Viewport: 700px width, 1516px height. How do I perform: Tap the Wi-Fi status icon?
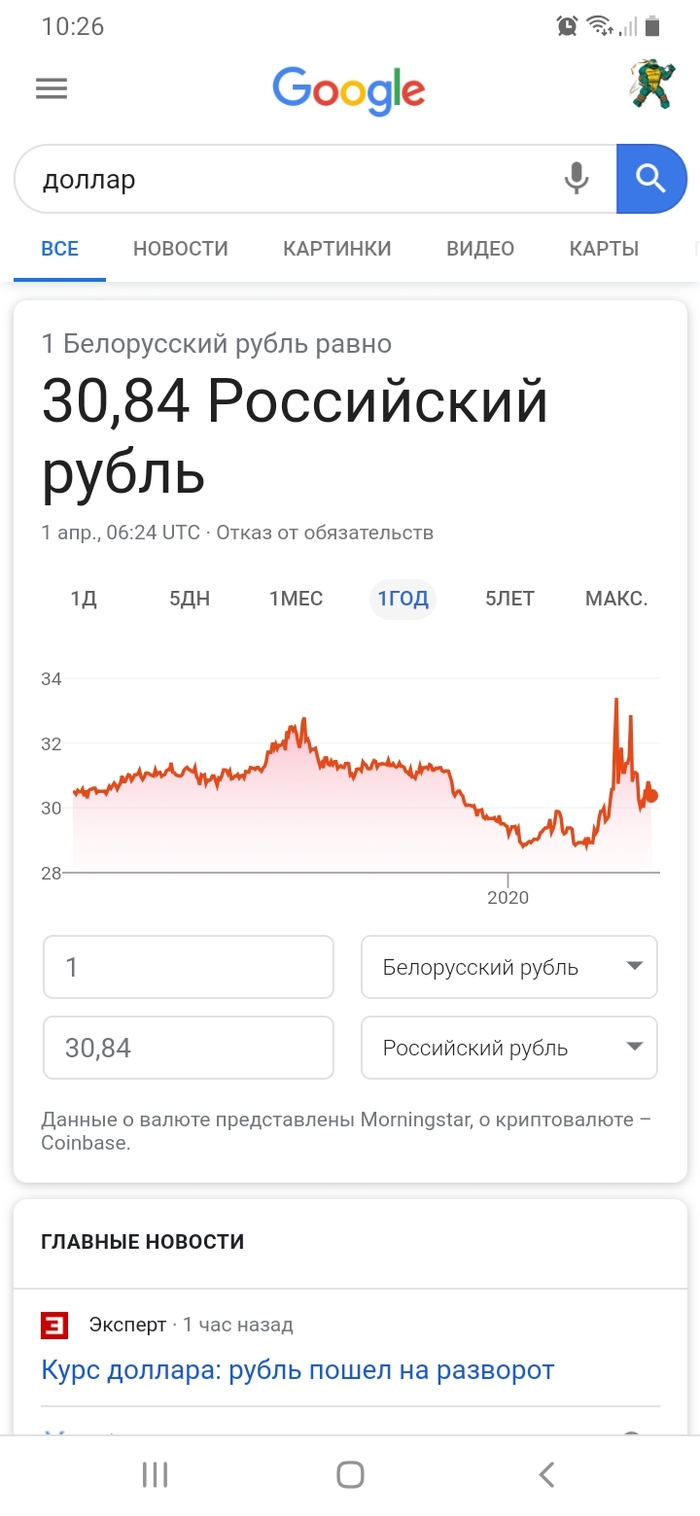pos(598,25)
